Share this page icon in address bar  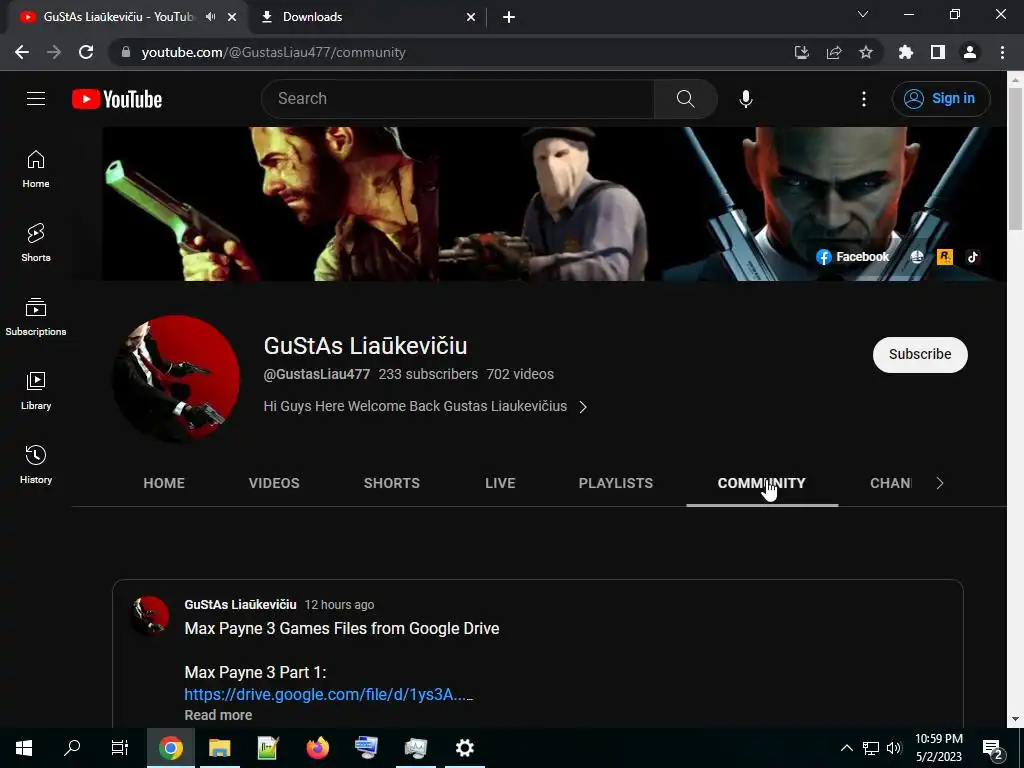tap(834, 52)
